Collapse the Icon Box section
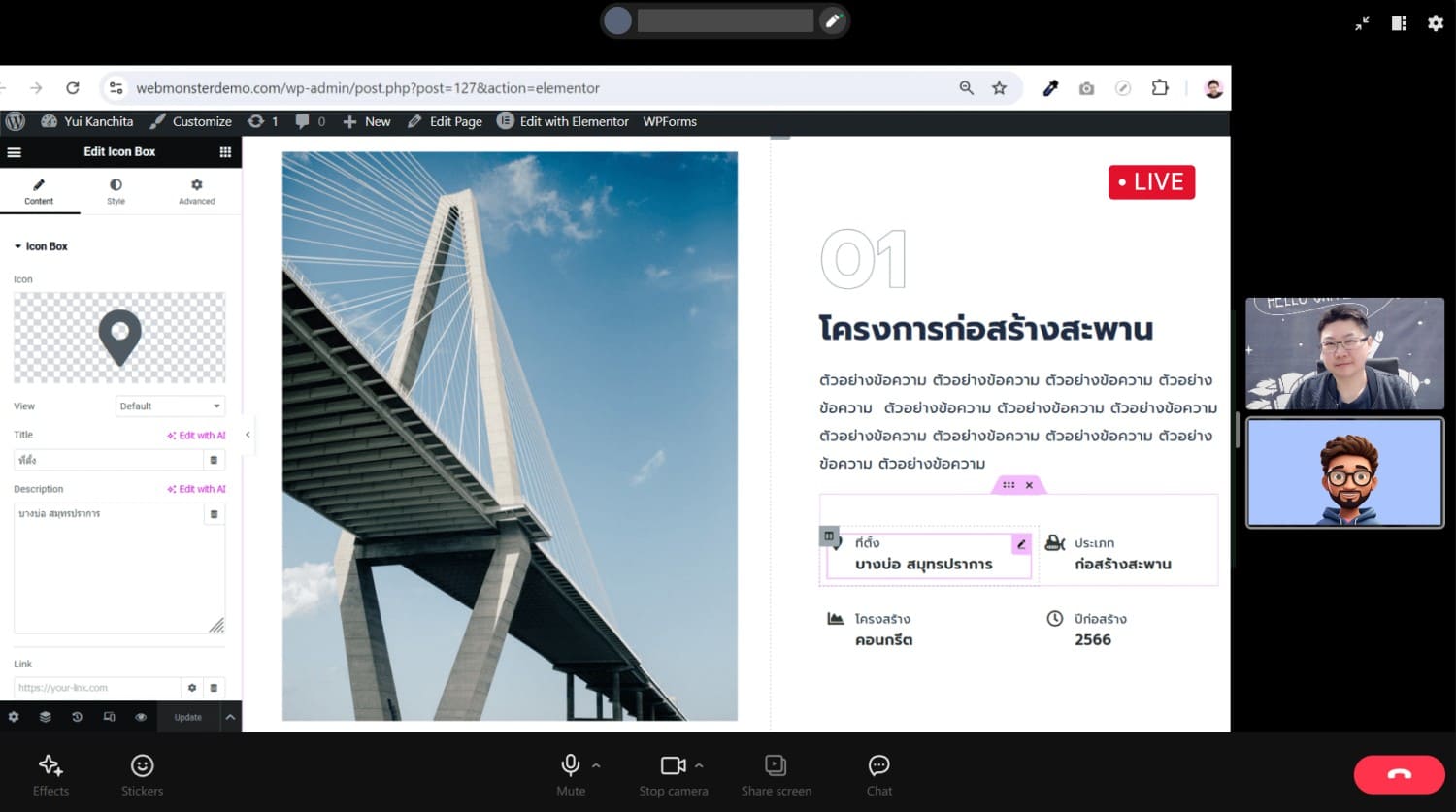Viewport: 1456px width, 812px height. (x=41, y=246)
